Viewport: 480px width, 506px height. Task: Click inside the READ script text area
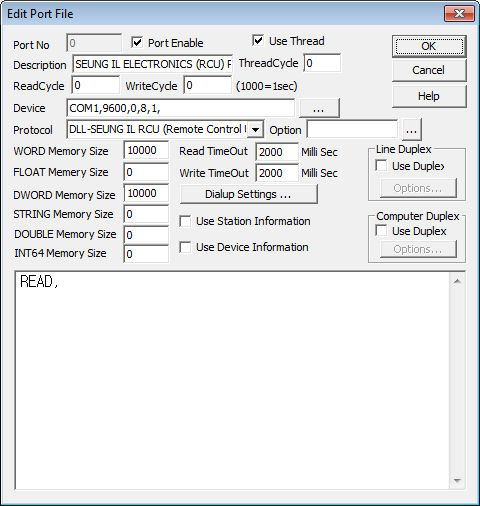click(232, 380)
